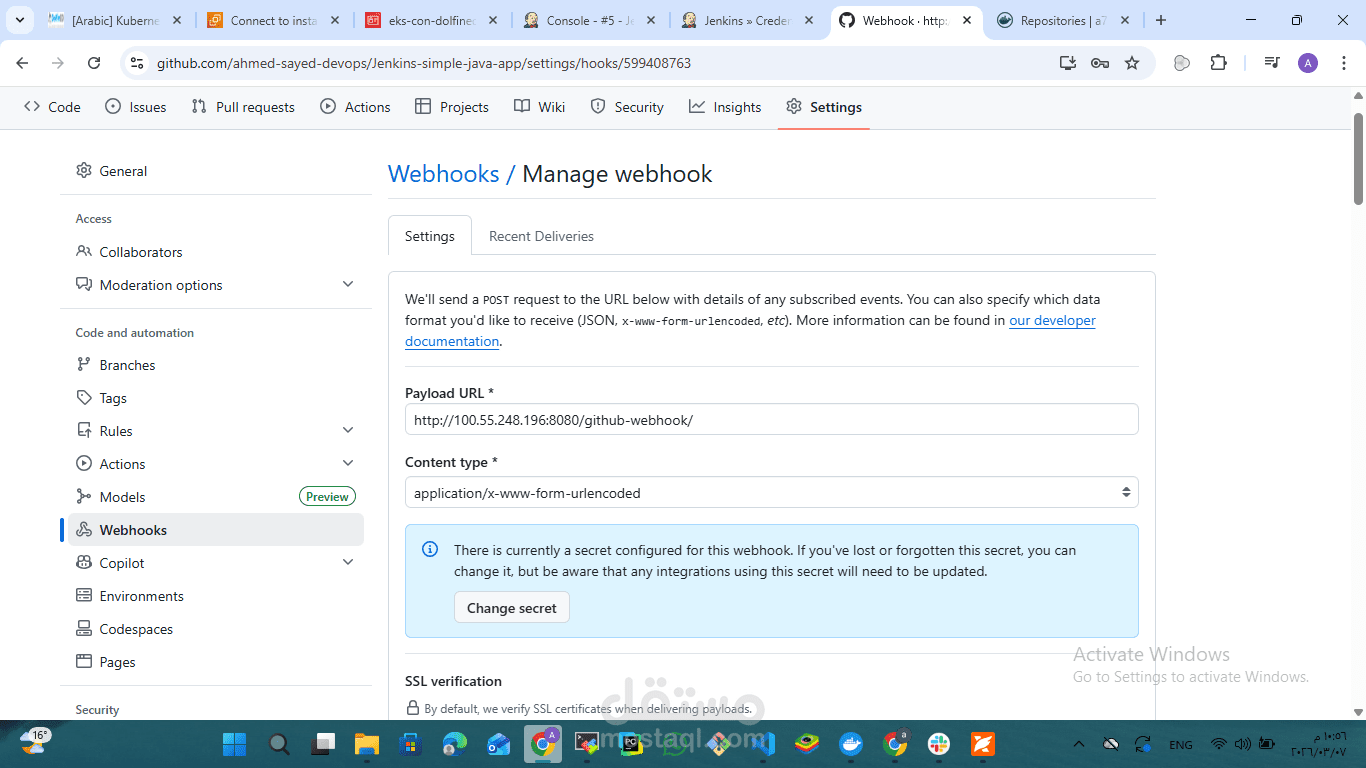Select the webhook Settings tab
Image resolution: width=1366 pixels, height=768 pixels.
[x=430, y=236]
